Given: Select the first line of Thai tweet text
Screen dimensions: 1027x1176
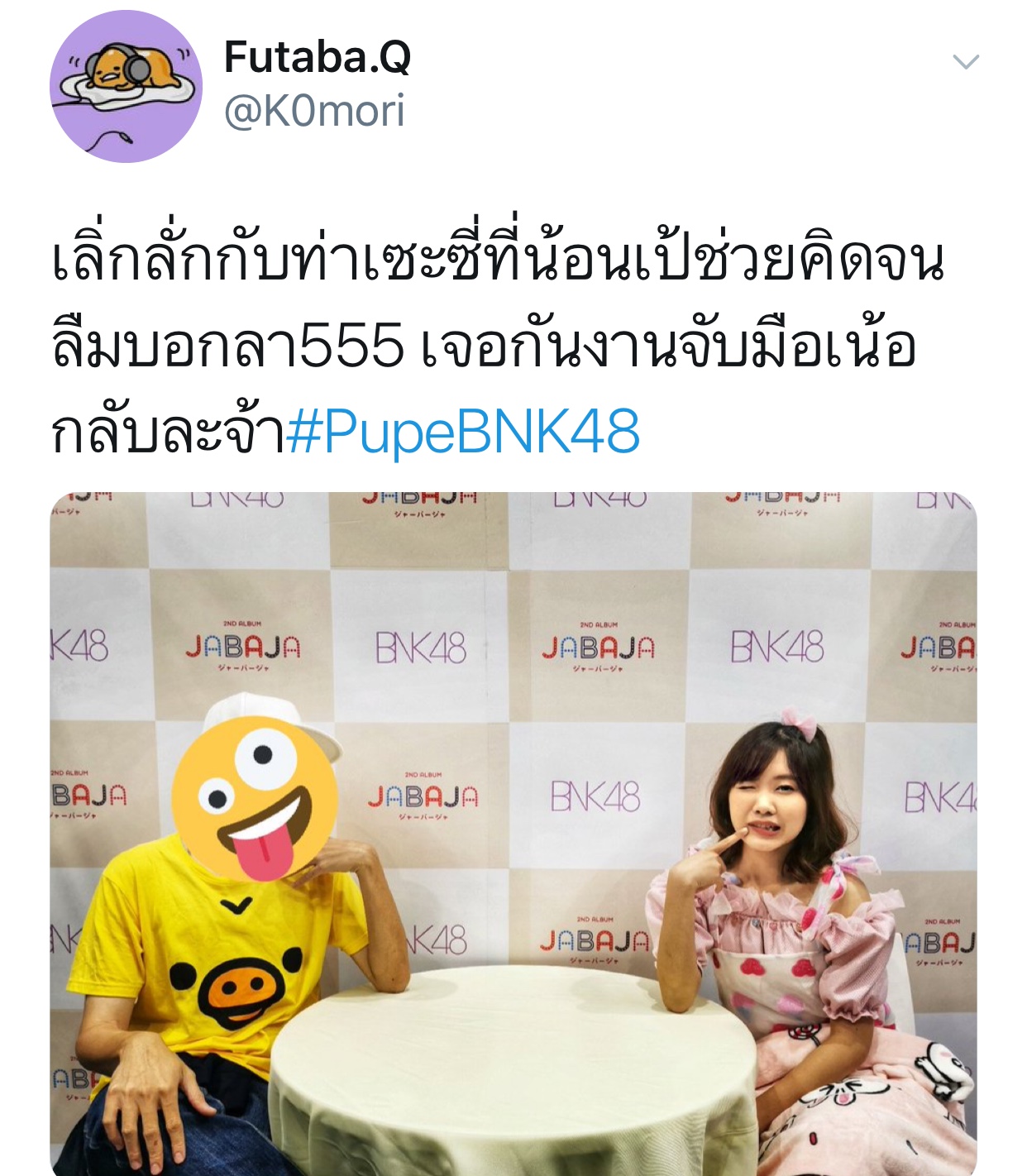Looking at the screenshot, I should 498,261.
